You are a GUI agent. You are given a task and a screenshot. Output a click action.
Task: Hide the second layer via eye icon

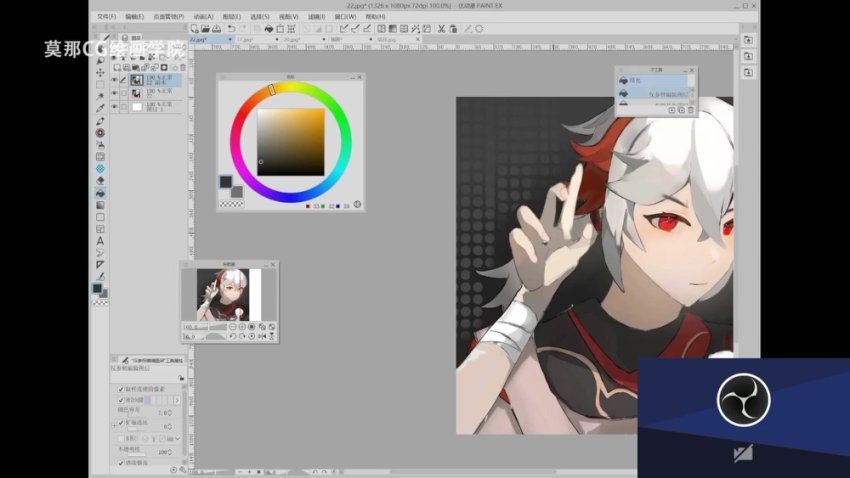point(114,93)
